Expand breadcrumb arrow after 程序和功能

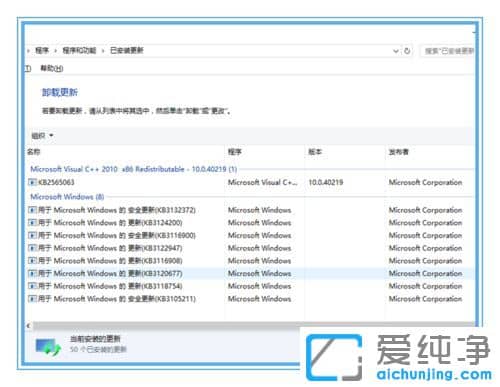(103, 51)
